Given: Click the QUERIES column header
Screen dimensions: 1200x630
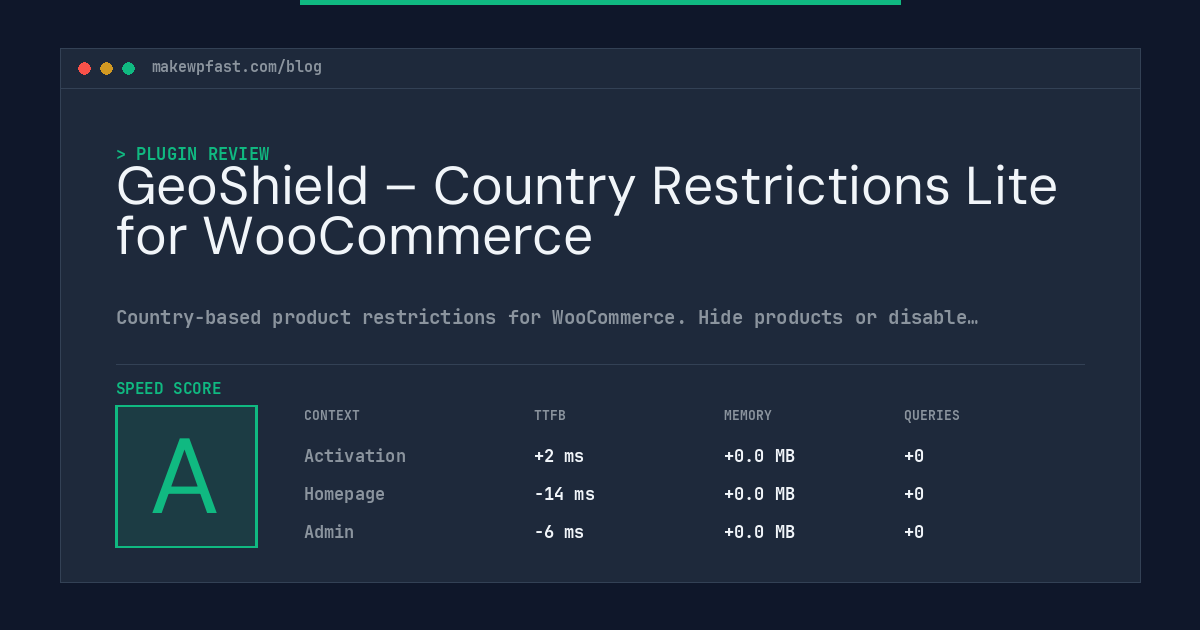Looking at the screenshot, I should pyautogui.click(x=932, y=416).
